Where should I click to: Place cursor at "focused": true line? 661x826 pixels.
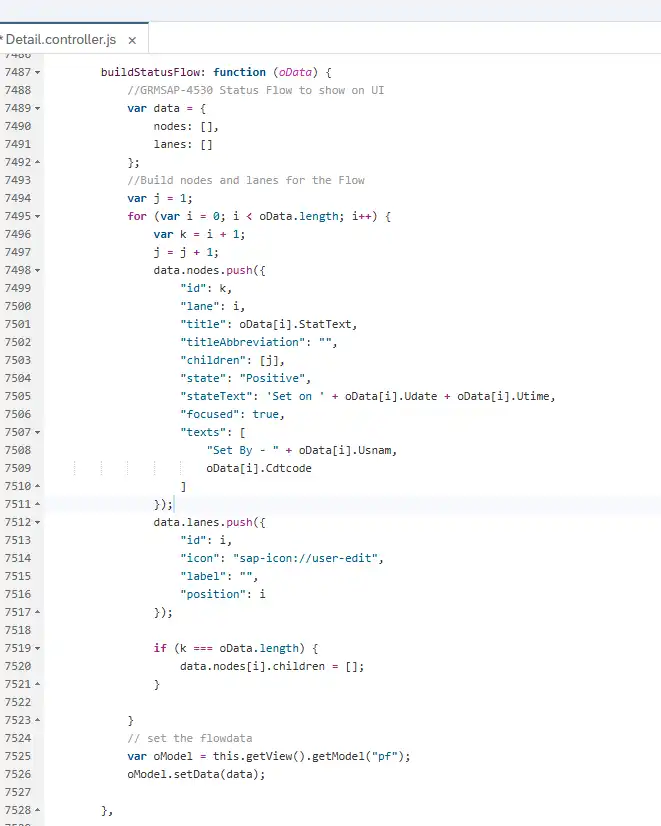[x=230, y=414]
